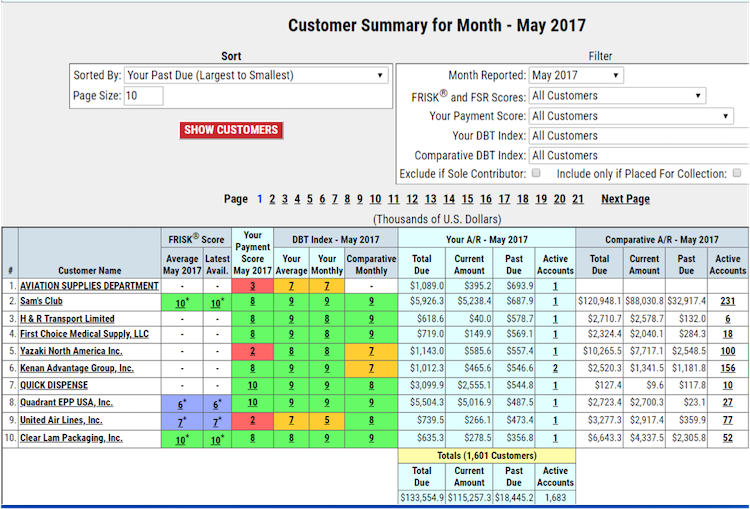Open AVIATION SUPPLIES DEPARTMENT customer link
The width and height of the screenshot is (750, 509).
(89, 286)
